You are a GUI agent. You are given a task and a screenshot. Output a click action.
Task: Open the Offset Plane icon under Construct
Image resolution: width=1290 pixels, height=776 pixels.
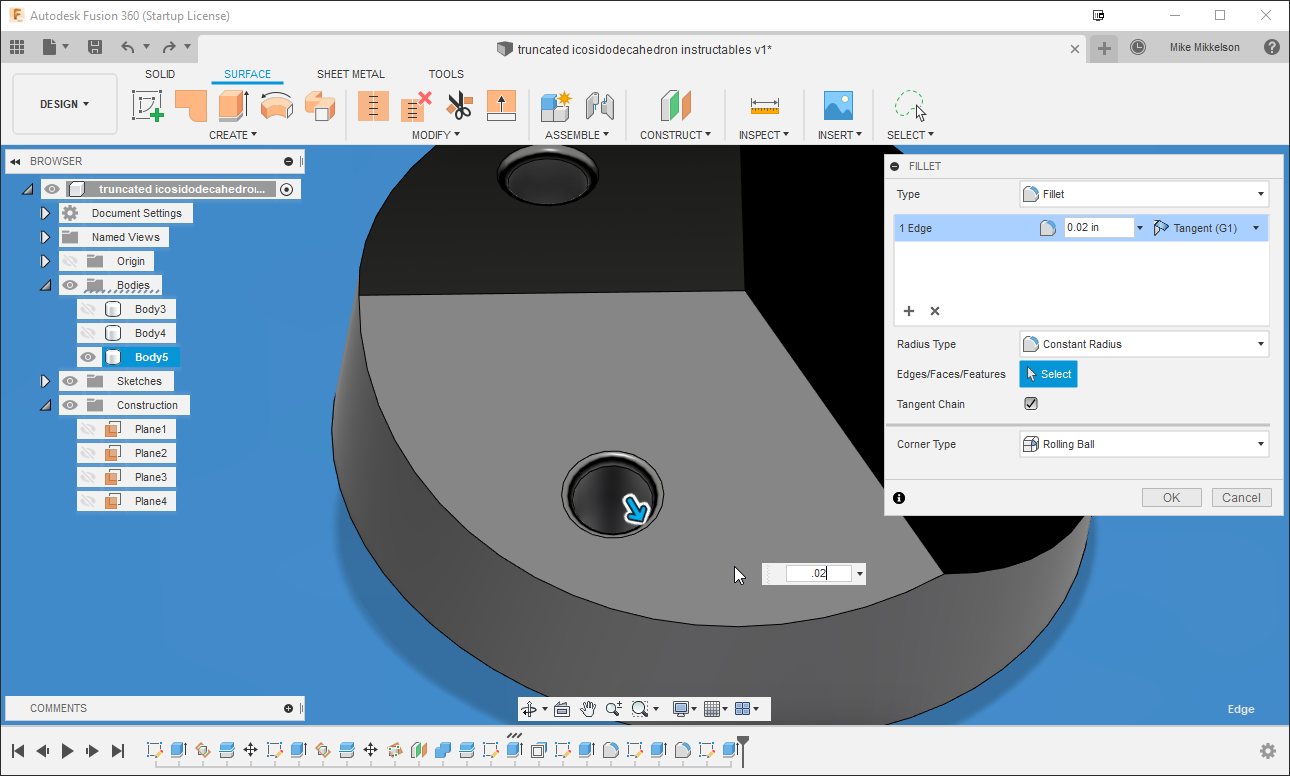click(x=675, y=105)
